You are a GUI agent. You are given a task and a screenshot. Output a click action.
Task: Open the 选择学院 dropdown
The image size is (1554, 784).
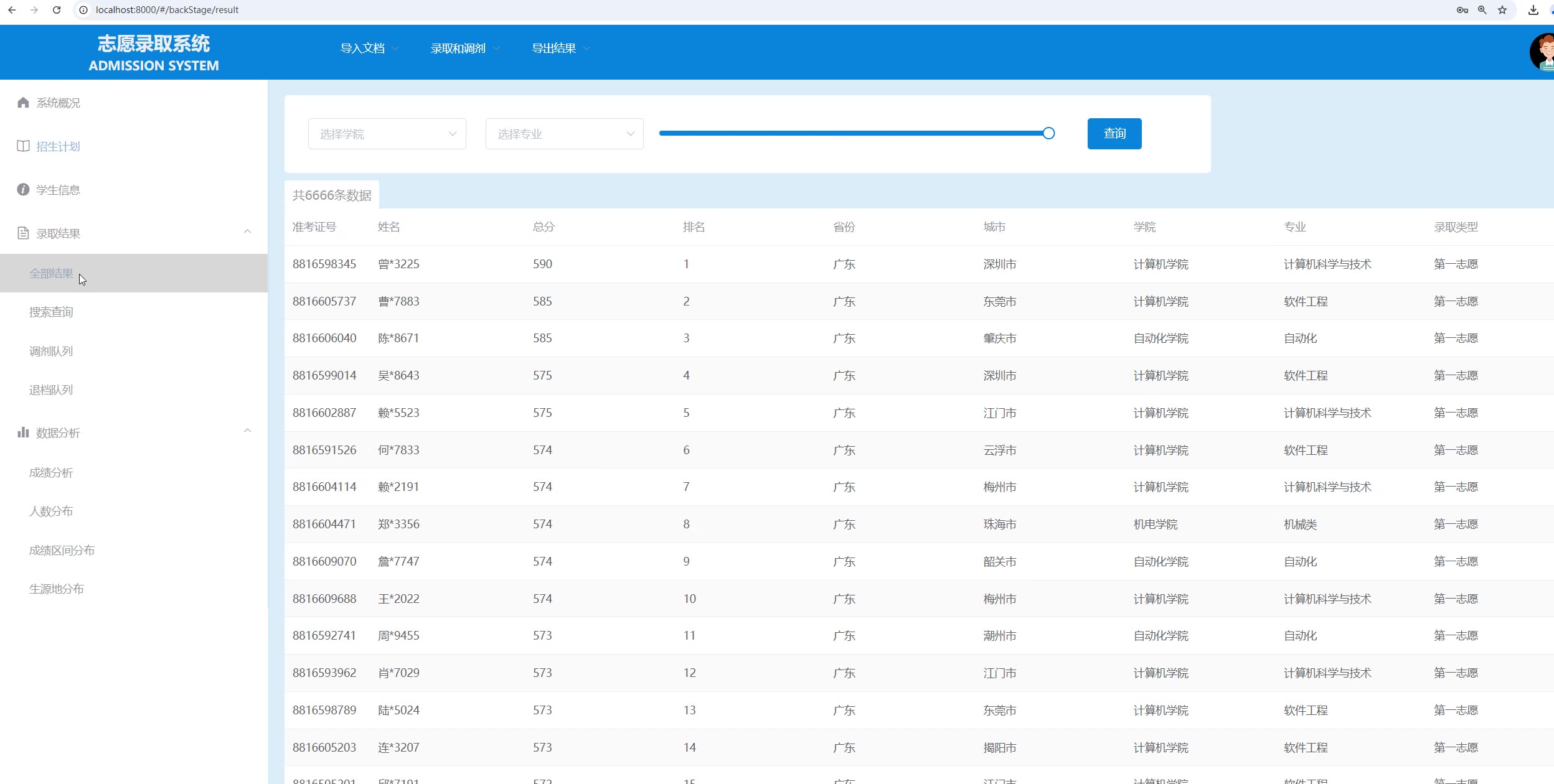tap(387, 134)
